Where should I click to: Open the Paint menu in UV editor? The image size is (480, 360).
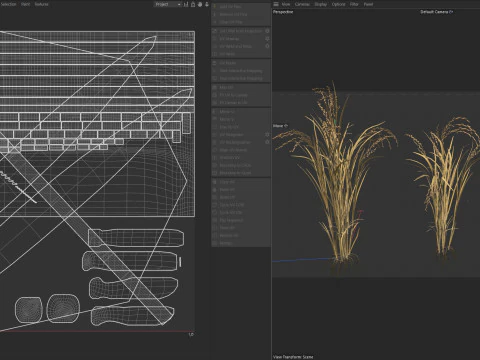click(x=25, y=4)
